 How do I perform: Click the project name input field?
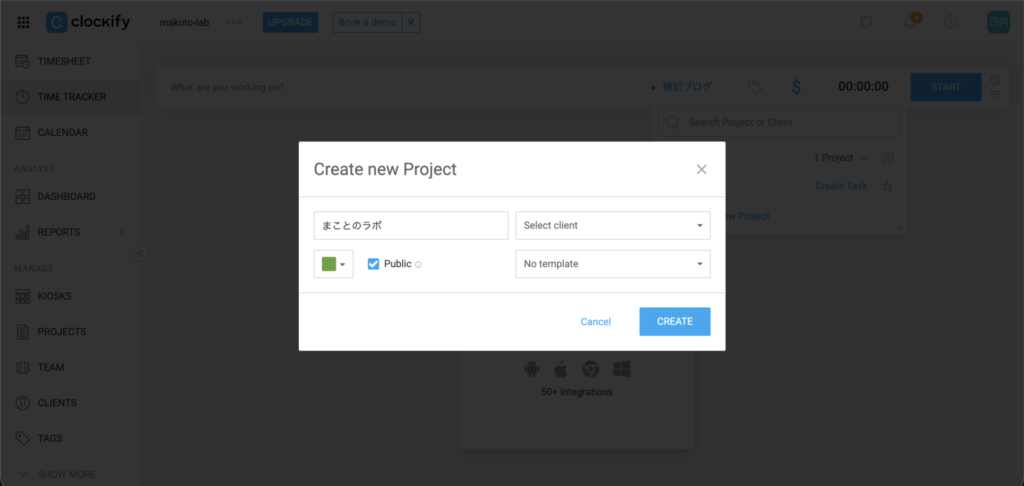tap(410, 225)
